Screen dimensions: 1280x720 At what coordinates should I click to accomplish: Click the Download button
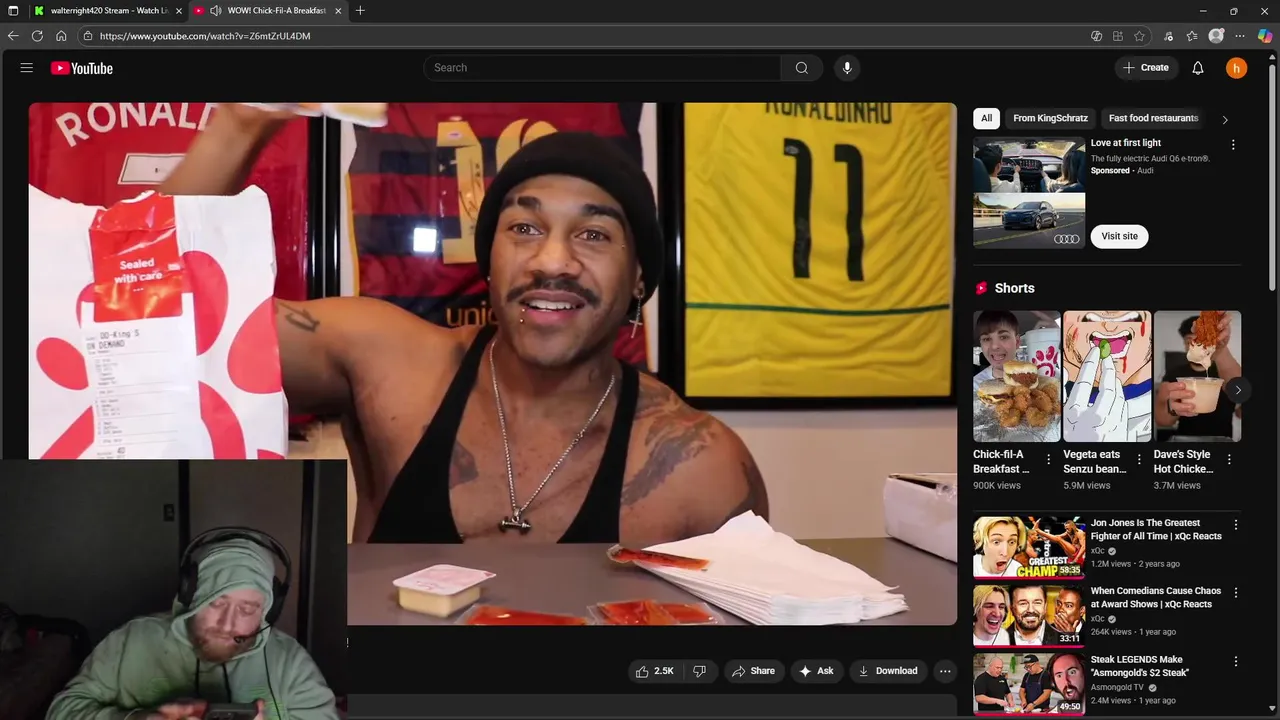click(x=888, y=671)
